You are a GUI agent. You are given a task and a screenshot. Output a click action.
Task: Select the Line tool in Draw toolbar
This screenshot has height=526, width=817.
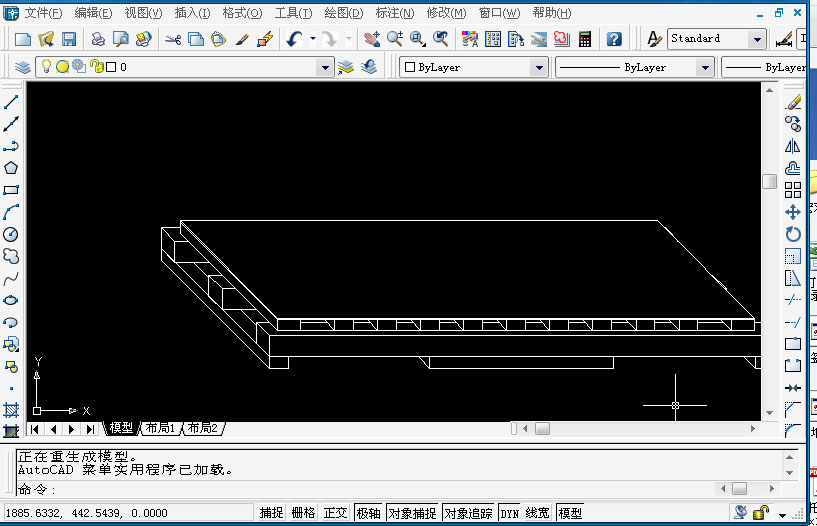click(x=11, y=102)
